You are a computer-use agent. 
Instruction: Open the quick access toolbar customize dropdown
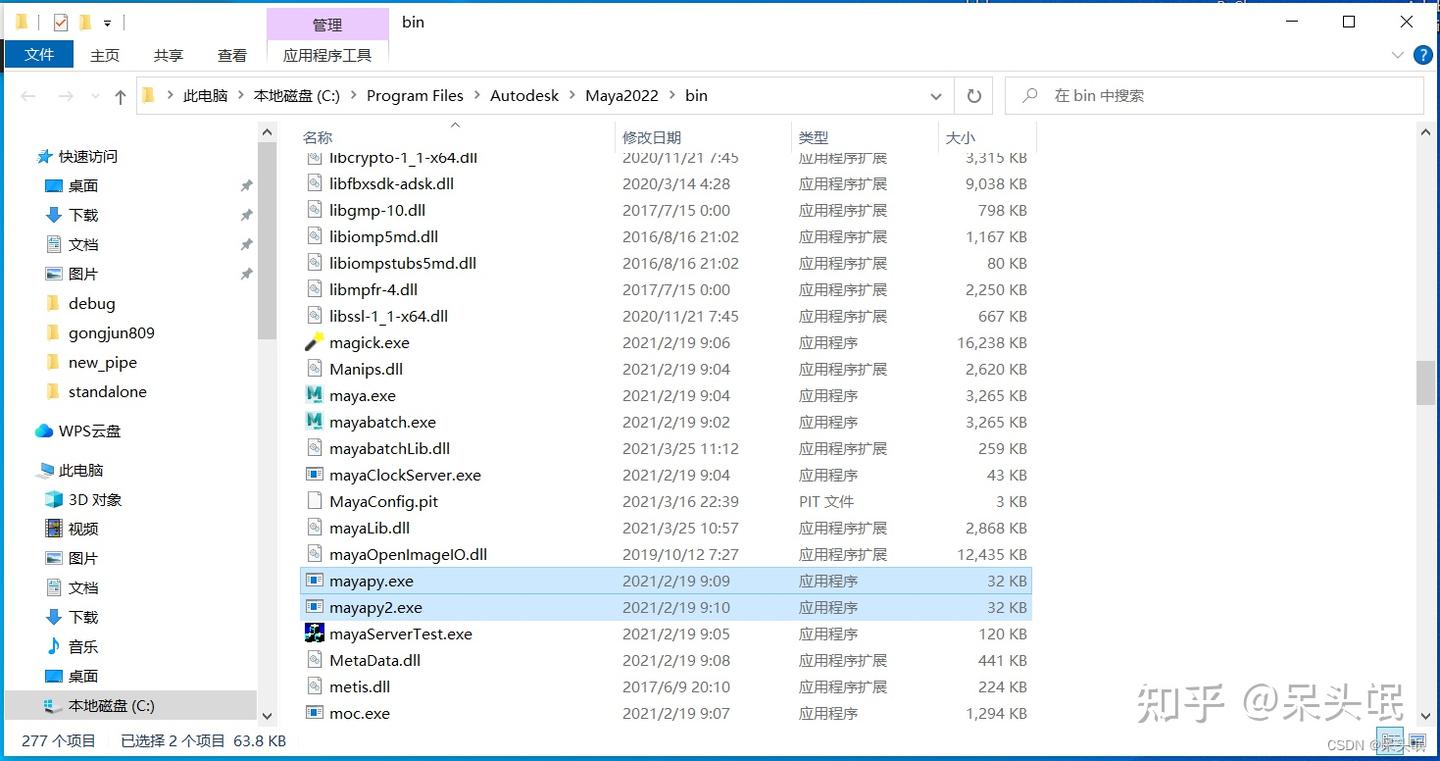point(106,21)
